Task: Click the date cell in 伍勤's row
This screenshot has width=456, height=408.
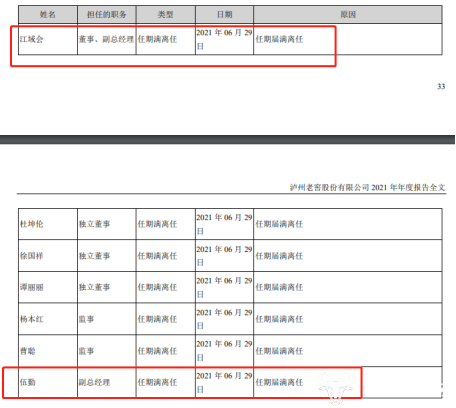Action: (x=224, y=382)
